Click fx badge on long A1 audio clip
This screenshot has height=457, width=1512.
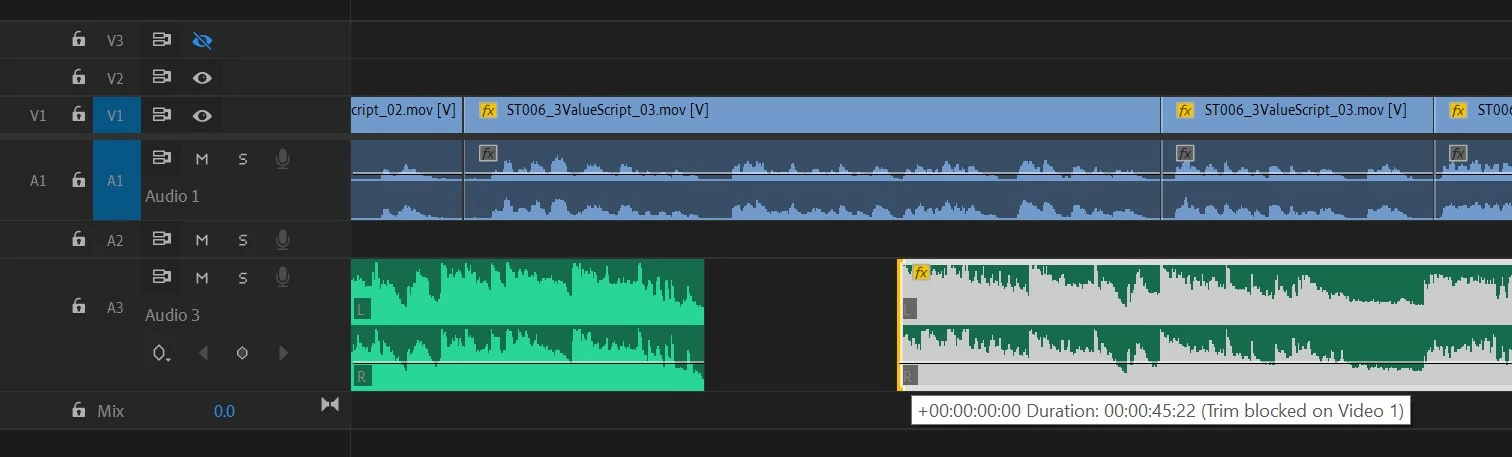(x=488, y=153)
